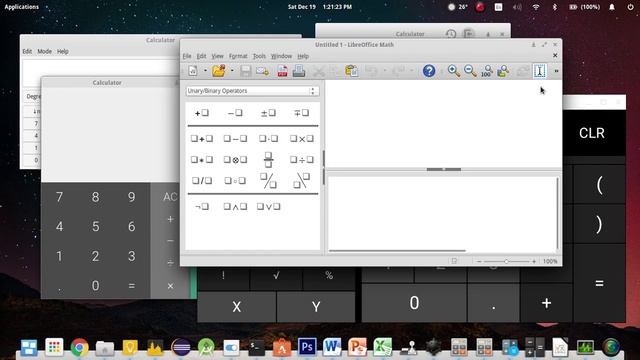Screen dimensions: 640x360
Task: Insert the wide backslash operator
Action: click(x=302, y=180)
